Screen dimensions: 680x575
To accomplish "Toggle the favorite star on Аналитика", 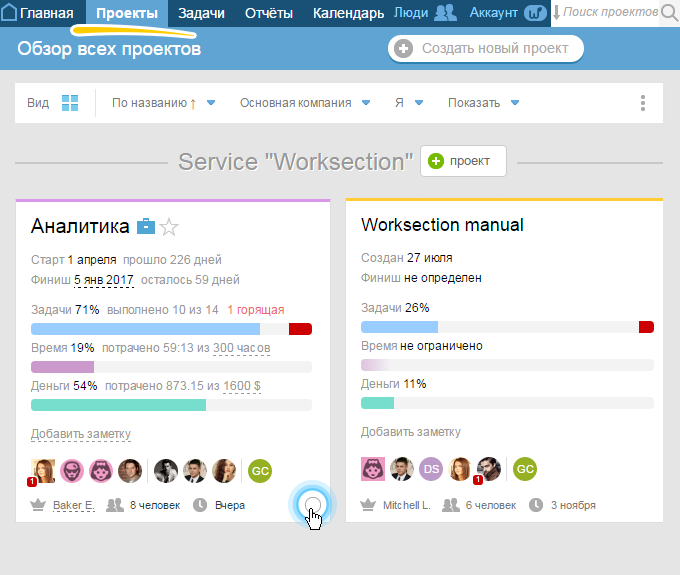I will (x=169, y=227).
